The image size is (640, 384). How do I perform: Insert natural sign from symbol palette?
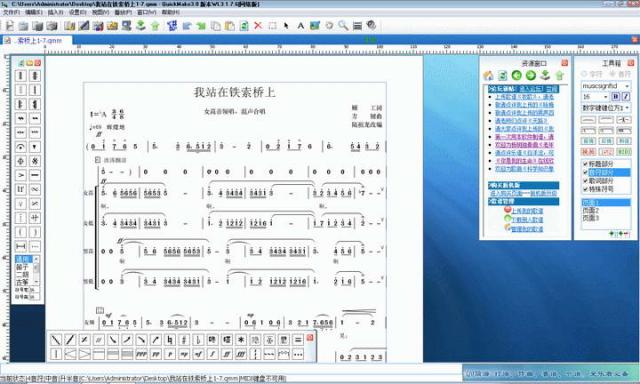(170, 340)
